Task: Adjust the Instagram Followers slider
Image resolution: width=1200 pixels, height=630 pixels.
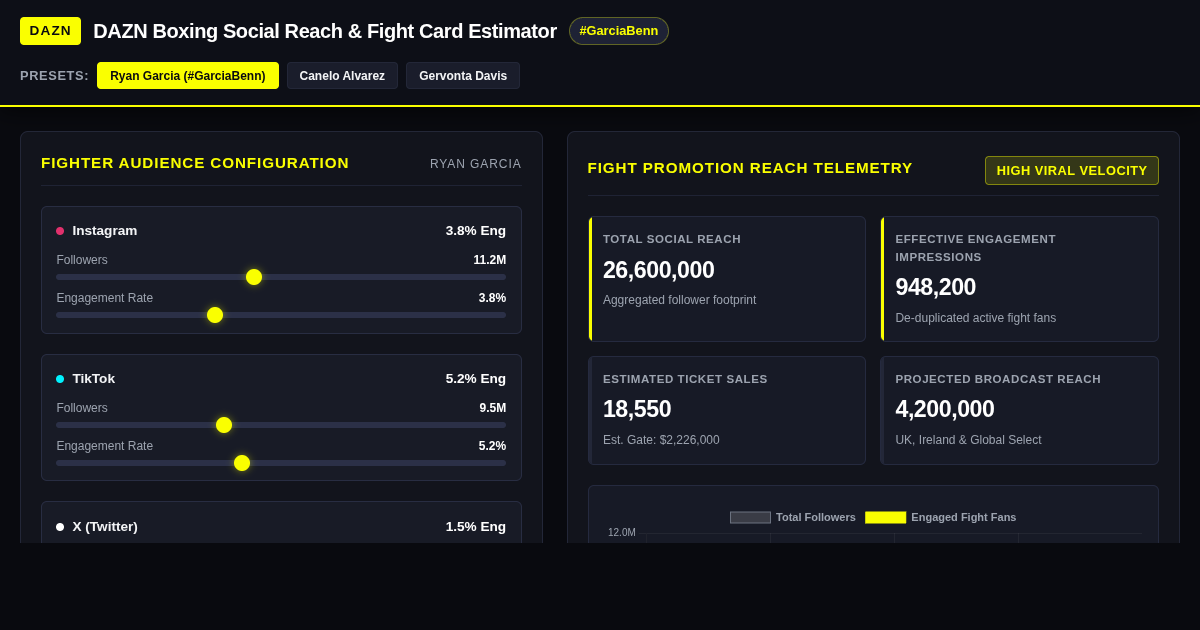Action: [281, 277]
